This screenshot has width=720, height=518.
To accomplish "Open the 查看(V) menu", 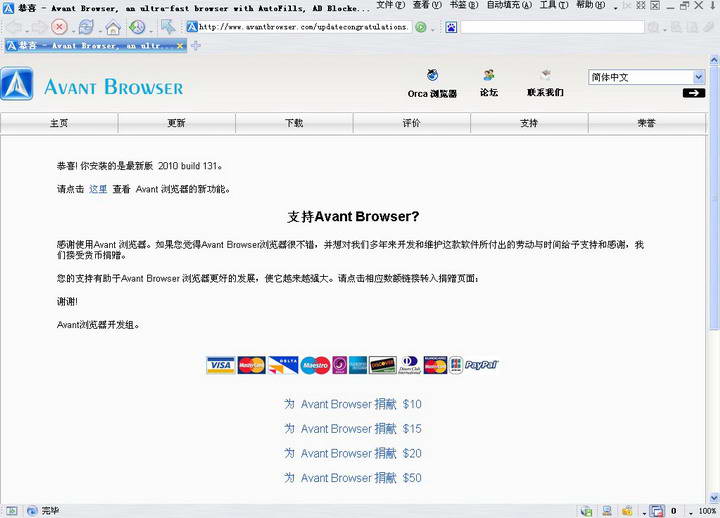I will (427, 5).
